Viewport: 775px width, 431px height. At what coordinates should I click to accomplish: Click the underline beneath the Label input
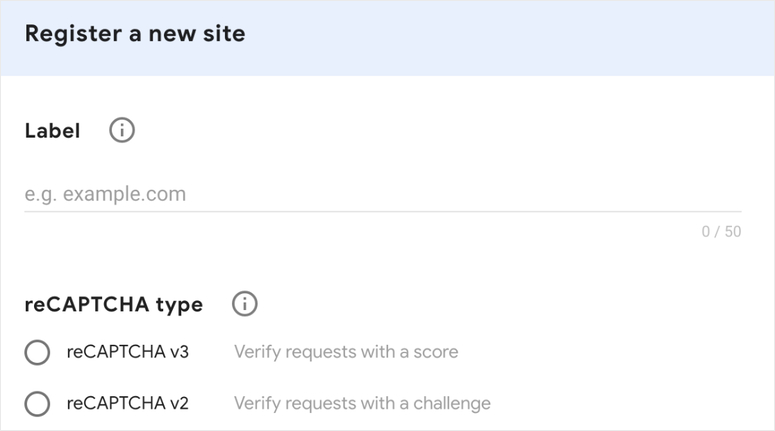(383, 212)
